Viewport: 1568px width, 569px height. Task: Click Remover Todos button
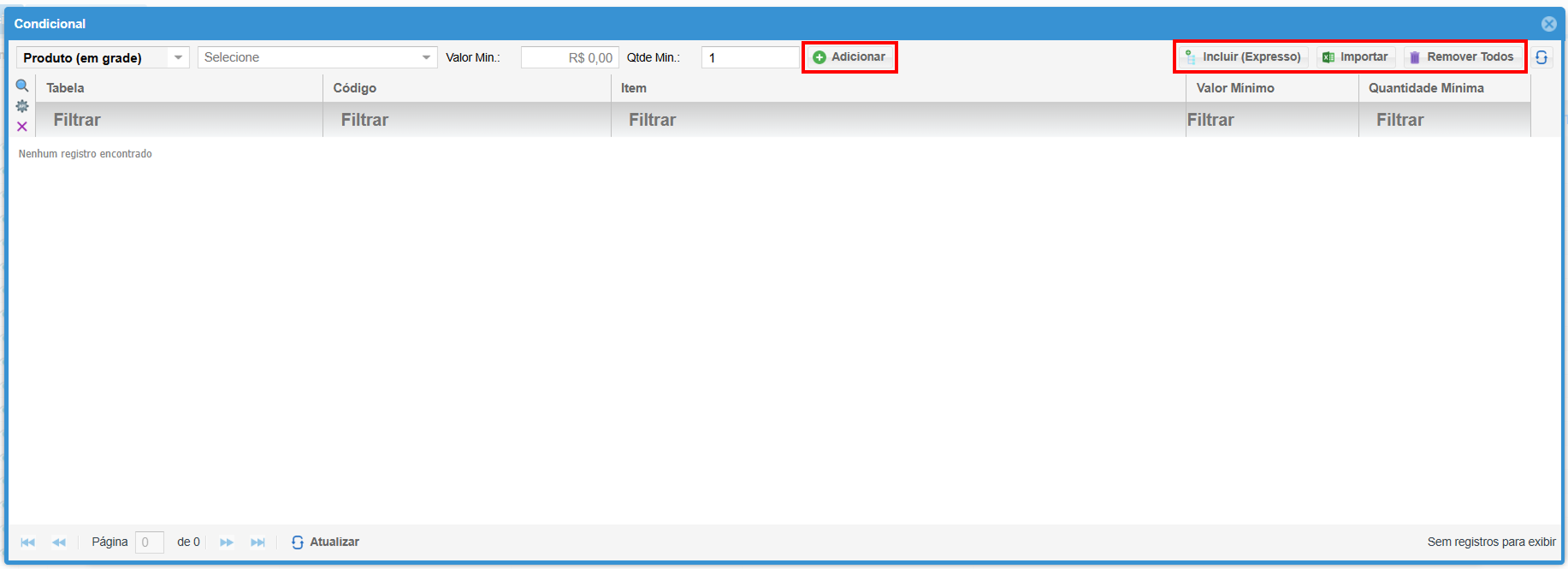pos(1462,57)
